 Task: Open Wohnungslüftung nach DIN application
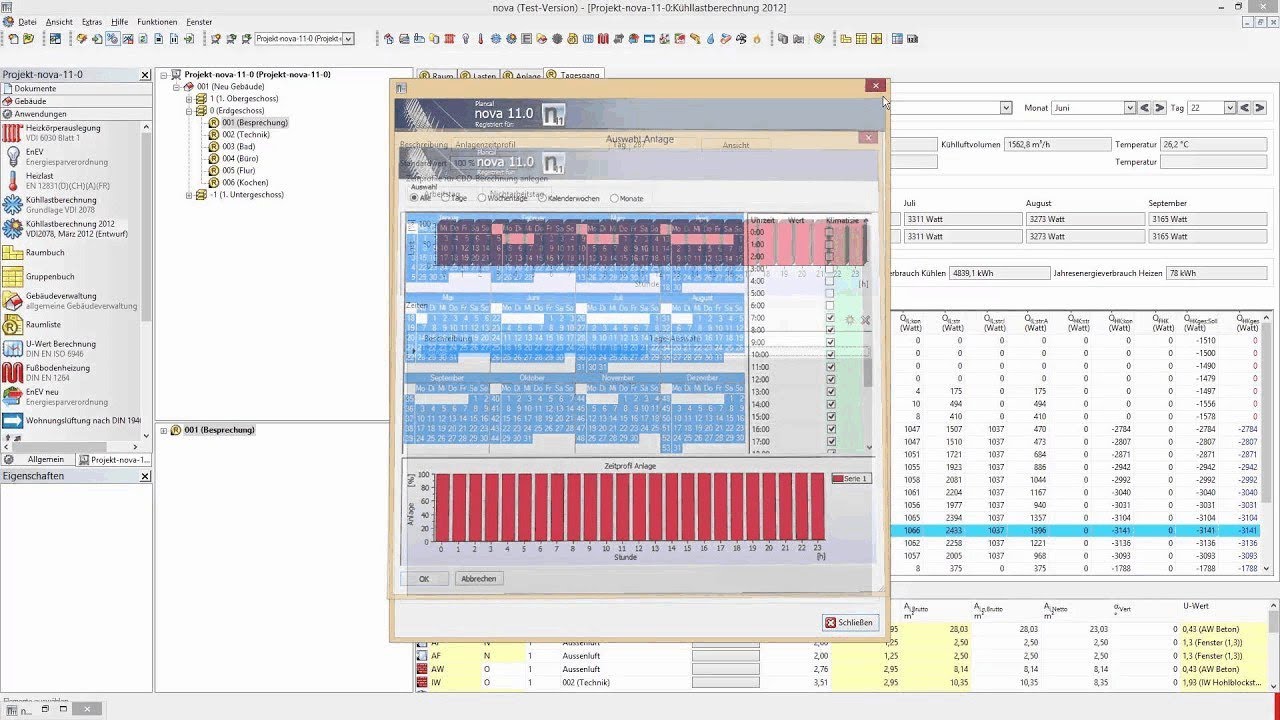pyautogui.click(x=72, y=420)
